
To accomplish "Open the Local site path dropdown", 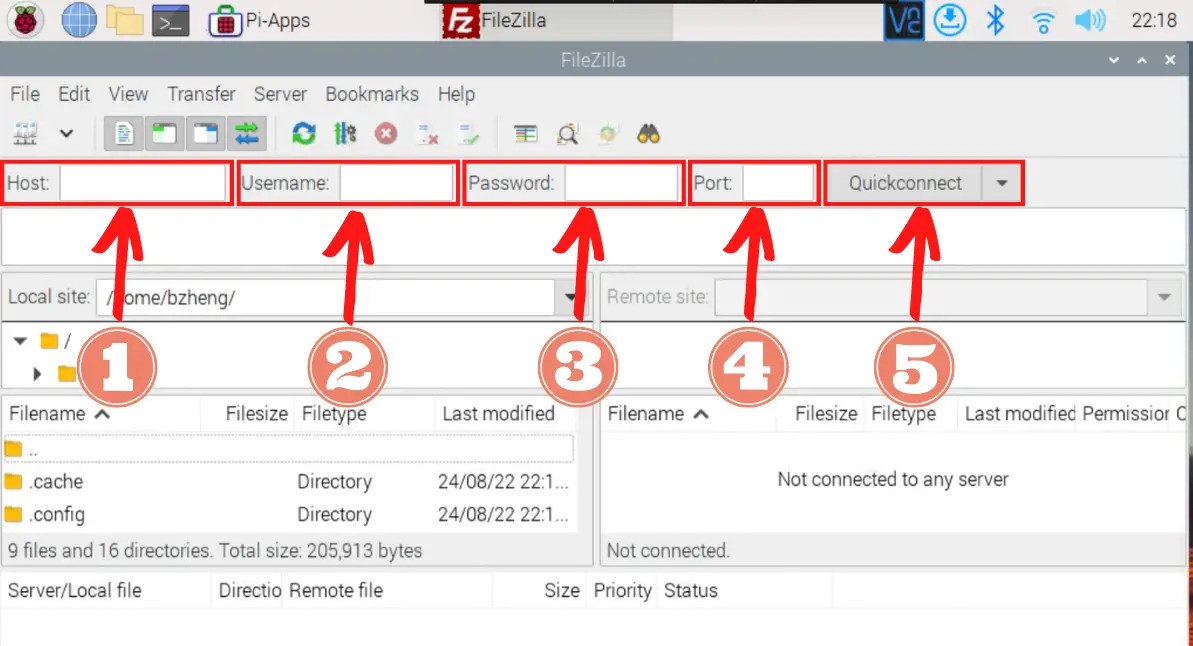I will (570, 297).
